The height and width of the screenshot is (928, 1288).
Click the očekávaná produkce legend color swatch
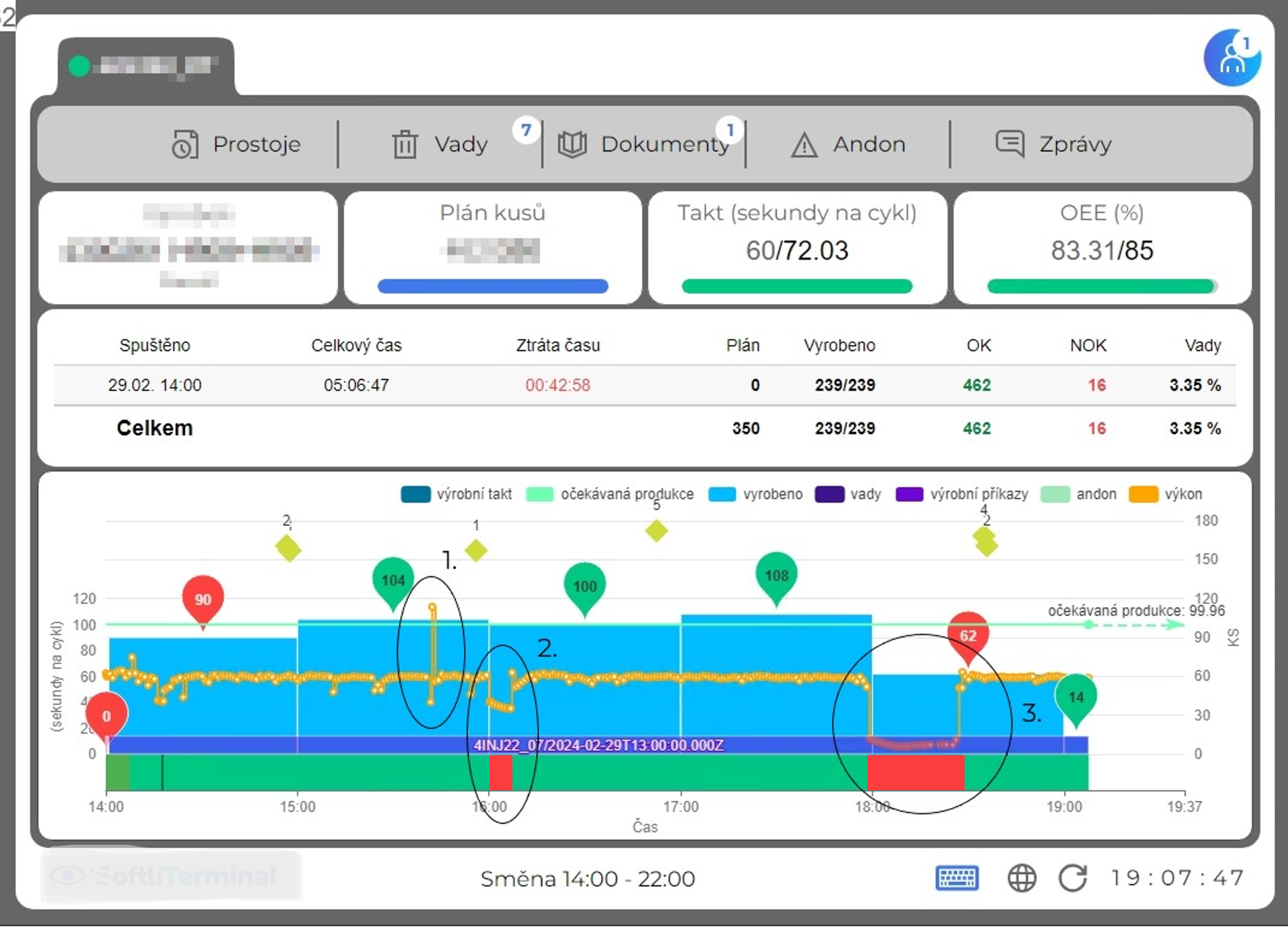(539, 495)
